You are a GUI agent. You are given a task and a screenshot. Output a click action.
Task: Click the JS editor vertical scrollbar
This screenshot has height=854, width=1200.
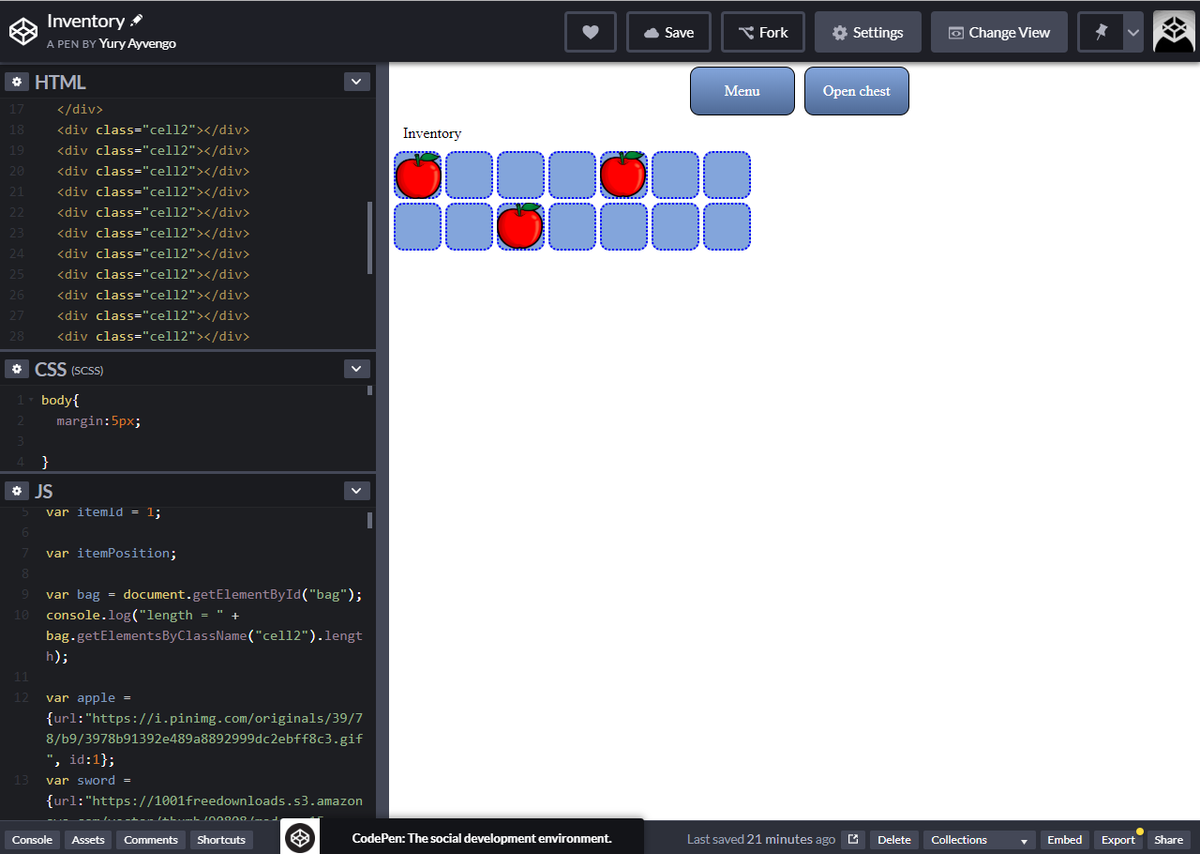coord(370,519)
